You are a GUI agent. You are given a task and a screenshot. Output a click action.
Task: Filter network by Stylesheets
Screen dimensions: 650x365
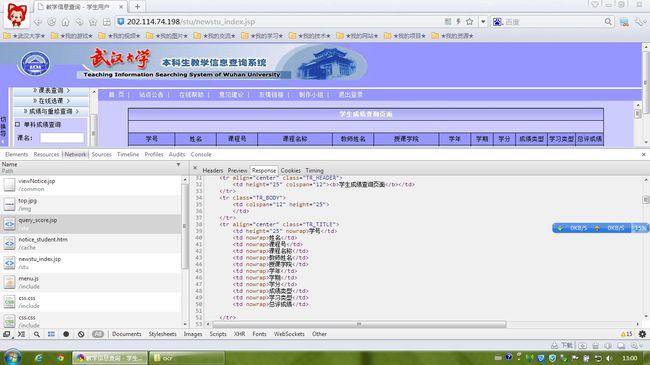tap(162, 334)
